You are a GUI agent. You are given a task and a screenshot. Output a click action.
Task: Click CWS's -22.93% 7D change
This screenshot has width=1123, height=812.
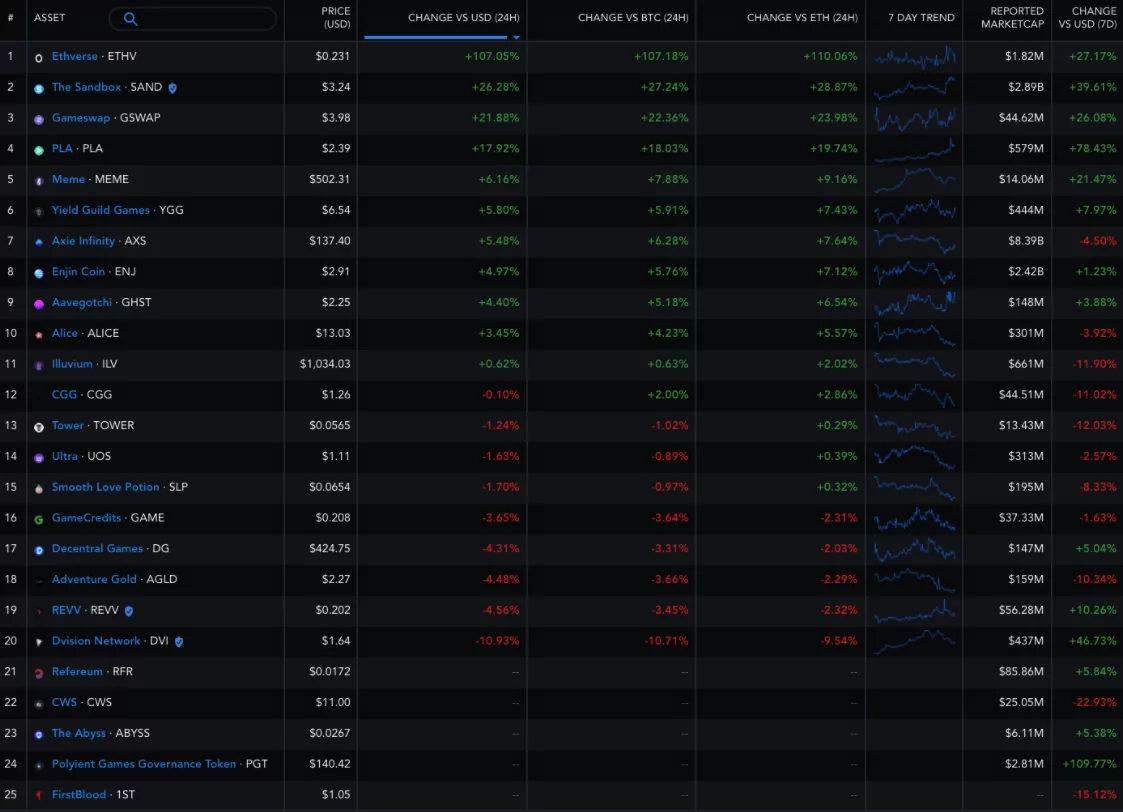(x=1094, y=702)
